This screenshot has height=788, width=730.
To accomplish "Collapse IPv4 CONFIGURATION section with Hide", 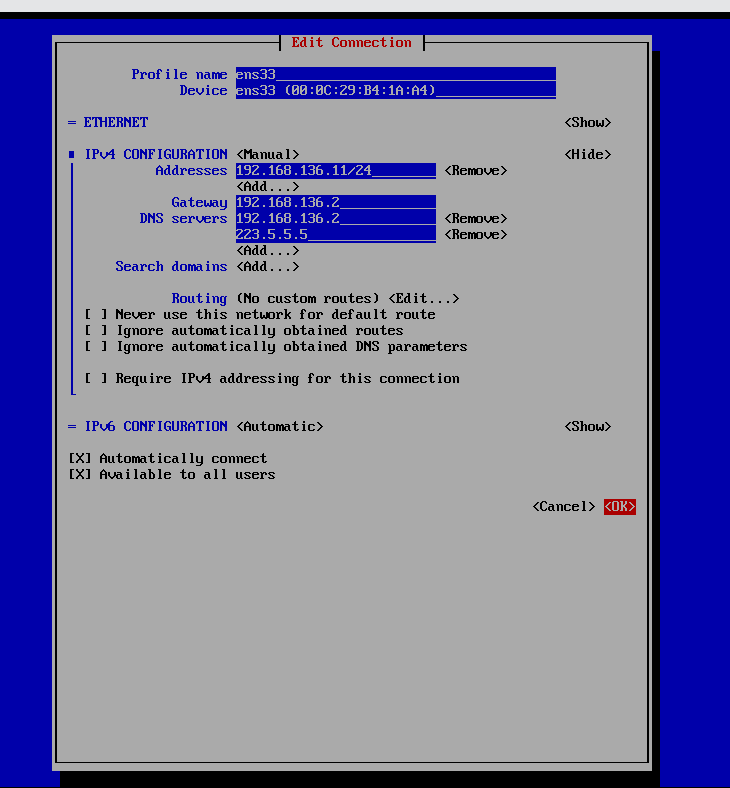I will (587, 154).
